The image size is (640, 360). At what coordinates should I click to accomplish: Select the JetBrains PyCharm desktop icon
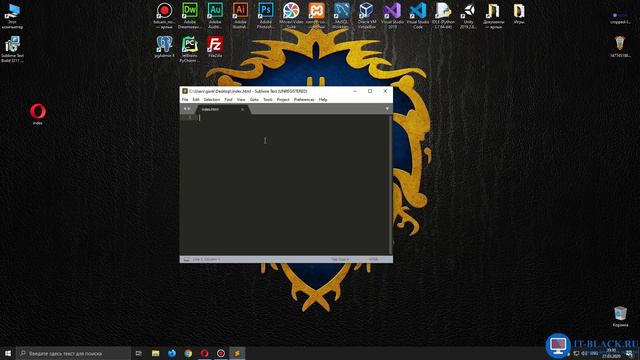click(190, 49)
